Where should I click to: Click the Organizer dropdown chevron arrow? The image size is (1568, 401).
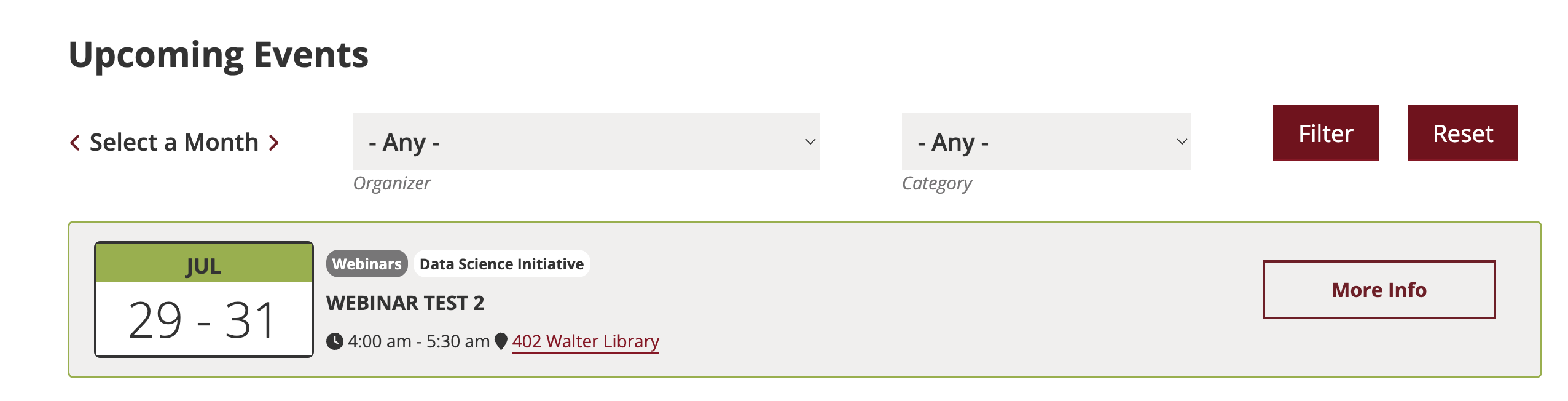pos(810,142)
